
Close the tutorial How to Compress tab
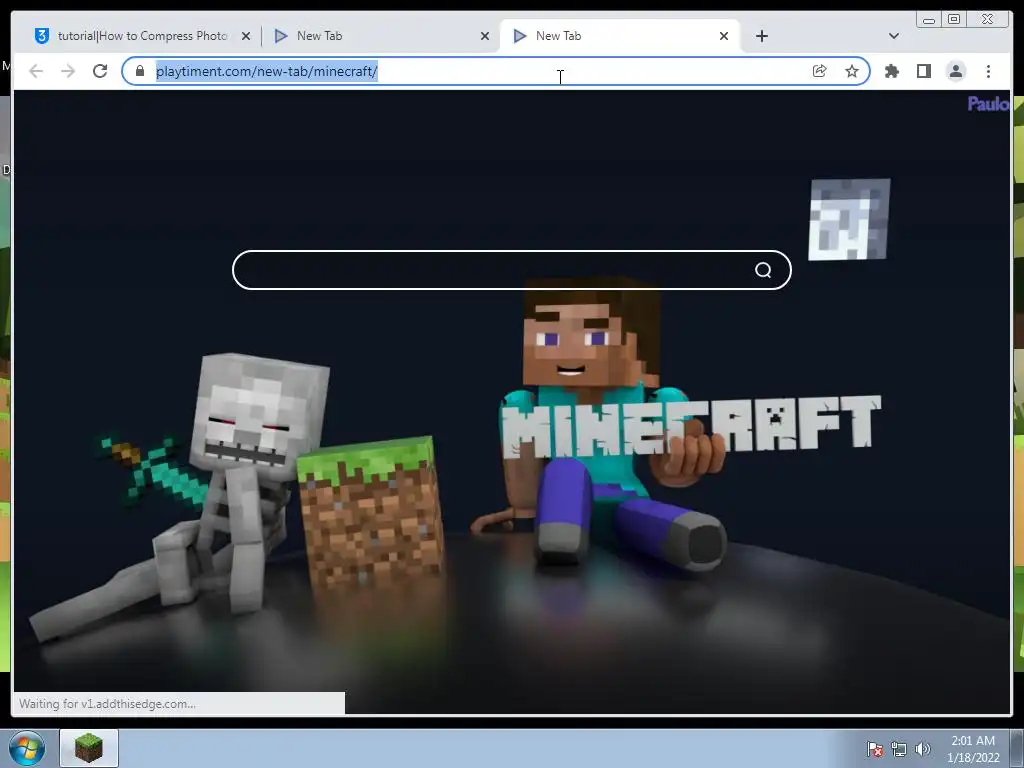[246, 36]
